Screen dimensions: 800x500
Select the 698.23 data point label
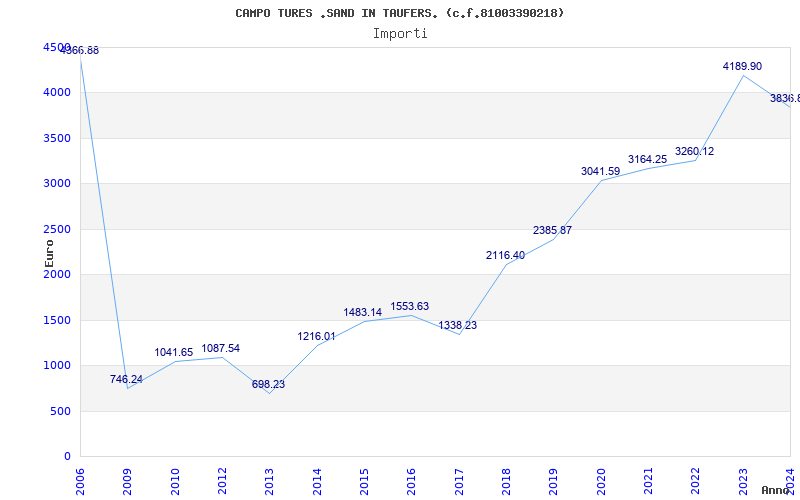pyautogui.click(x=268, y=384)
